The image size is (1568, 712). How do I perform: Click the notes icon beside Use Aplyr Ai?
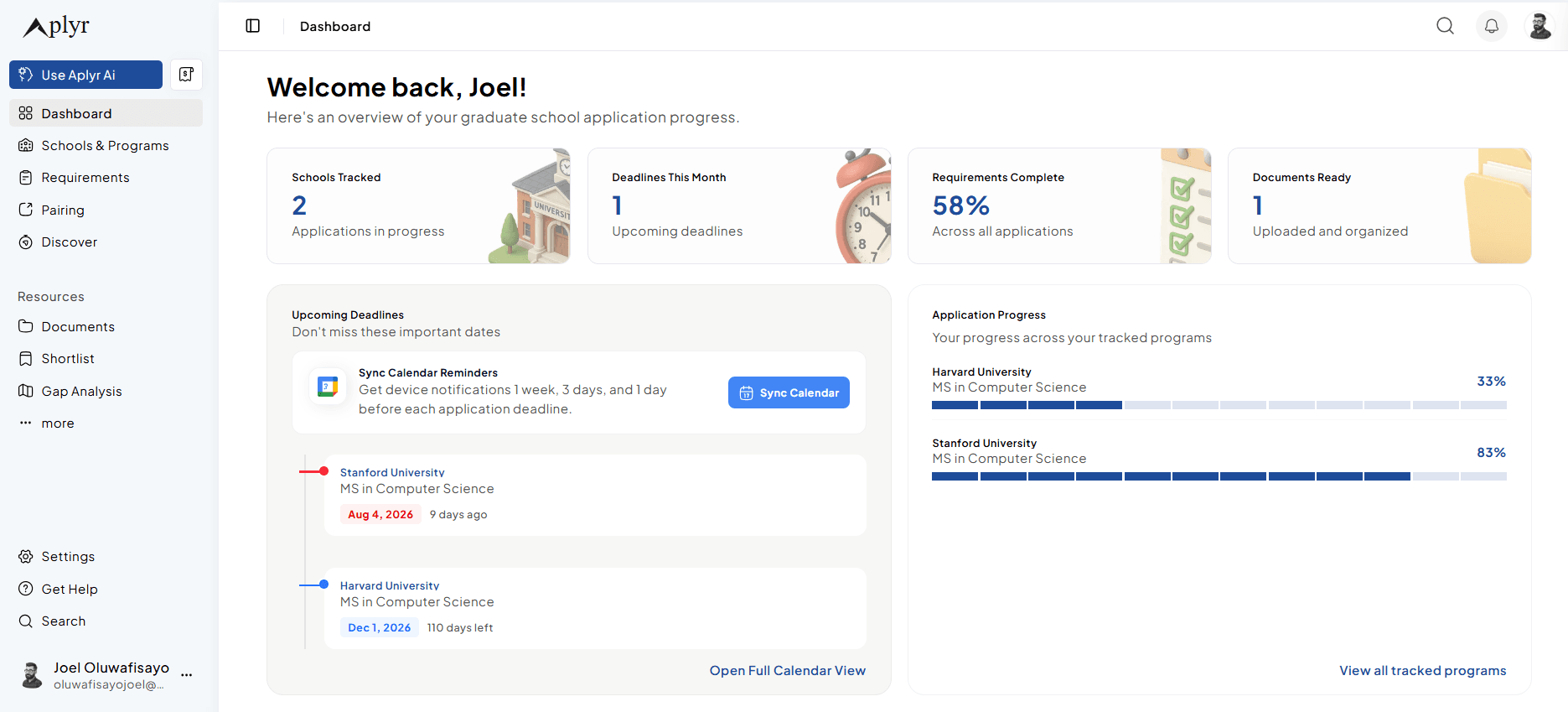pyautogui.click(x=186, y=75)
